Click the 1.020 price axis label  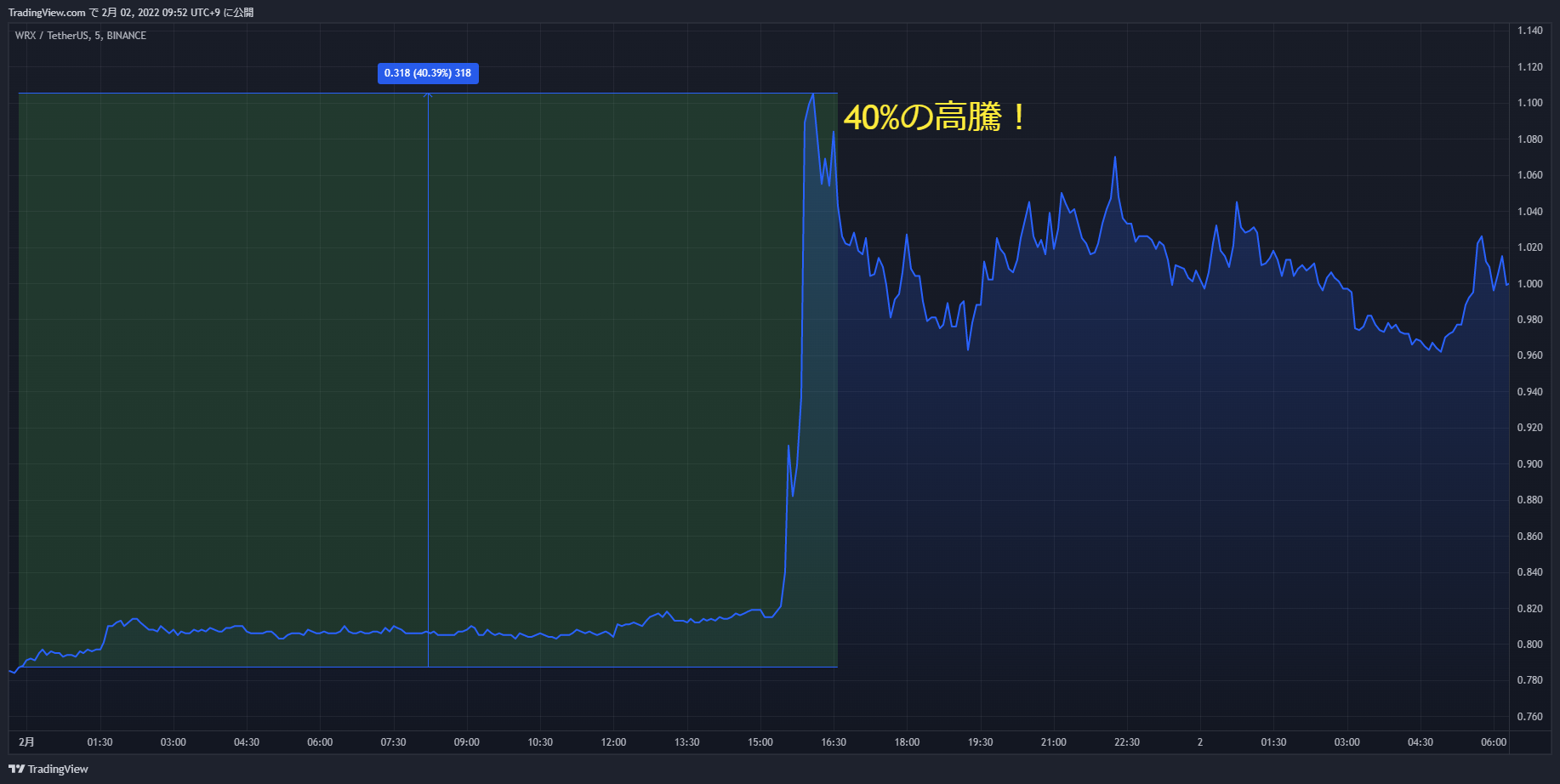pyautogui.click(x=1529, y=247)
